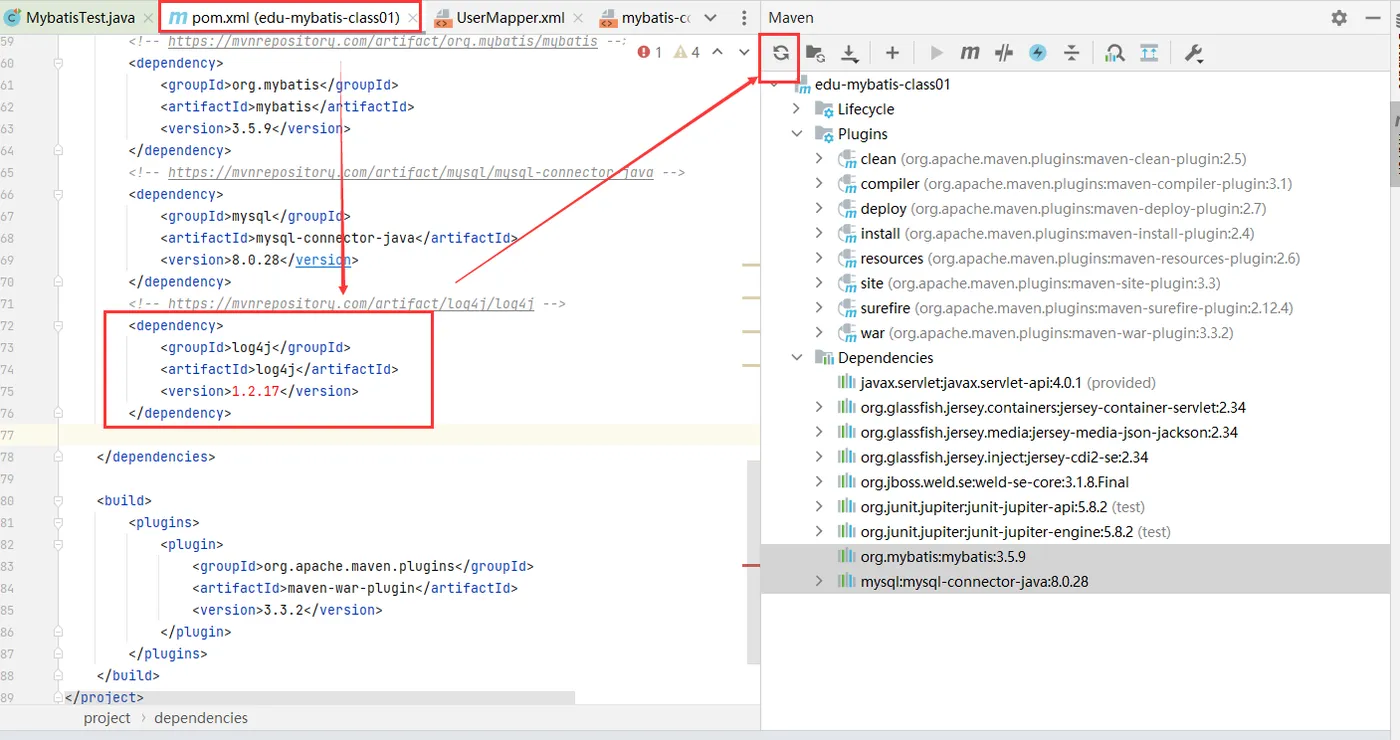Image resolution: width=1400 pixels, height=740 pixels.
Task: Click the dependencies breadcrumb
Action: (x=201, y=718)
